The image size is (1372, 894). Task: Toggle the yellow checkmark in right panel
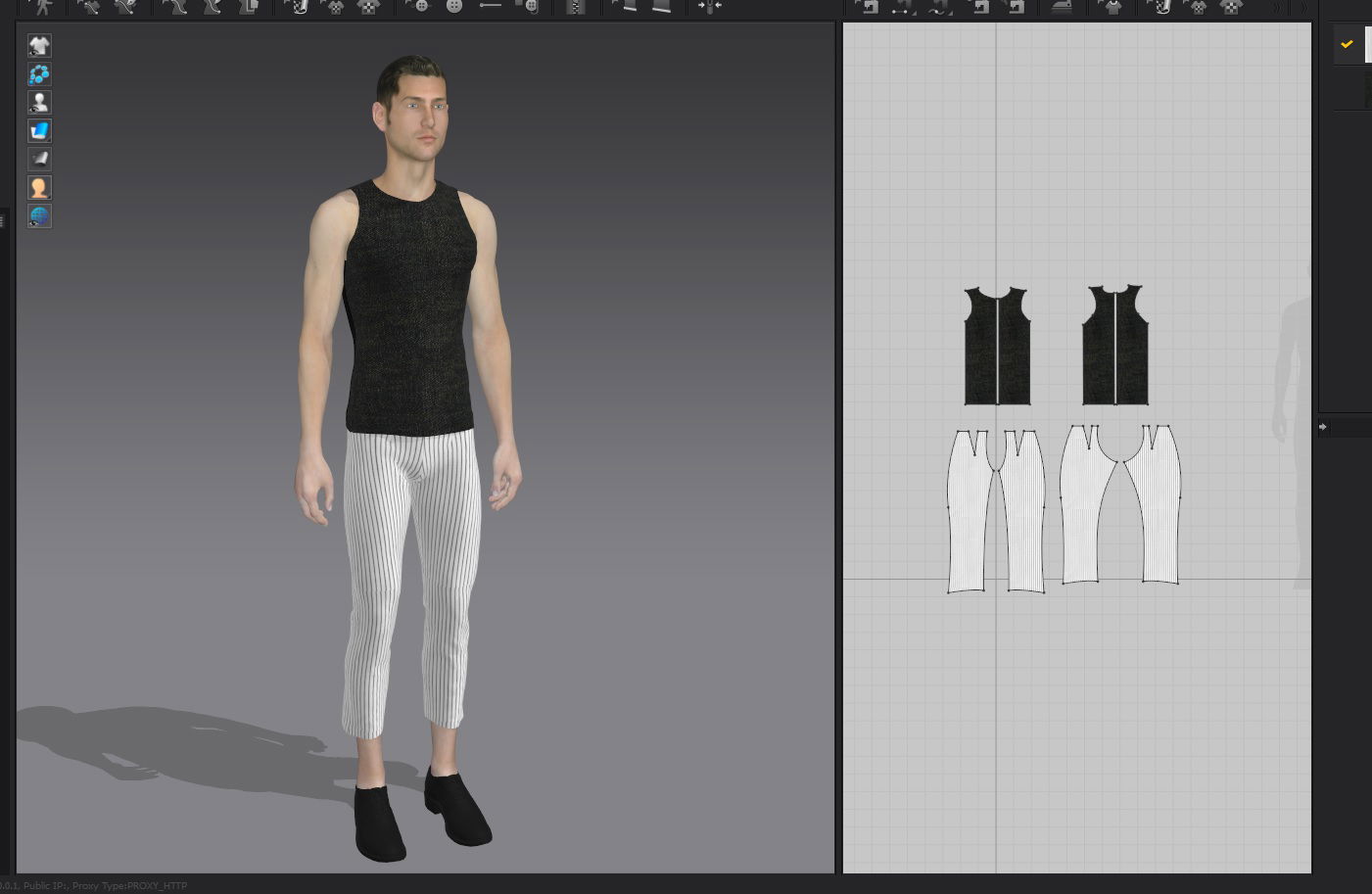coord(1347,44)
